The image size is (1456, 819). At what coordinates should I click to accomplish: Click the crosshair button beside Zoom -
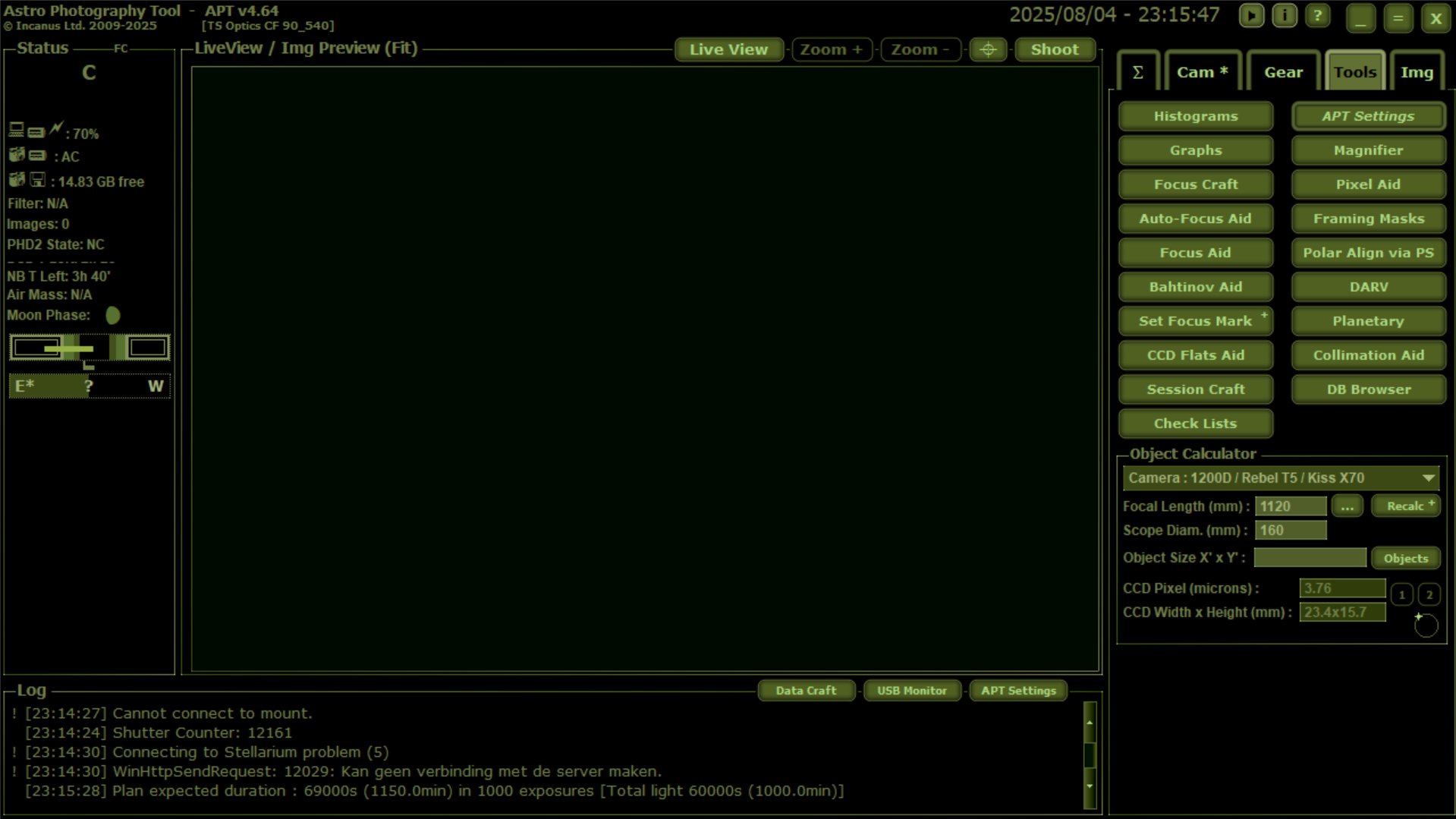[988, 49]
